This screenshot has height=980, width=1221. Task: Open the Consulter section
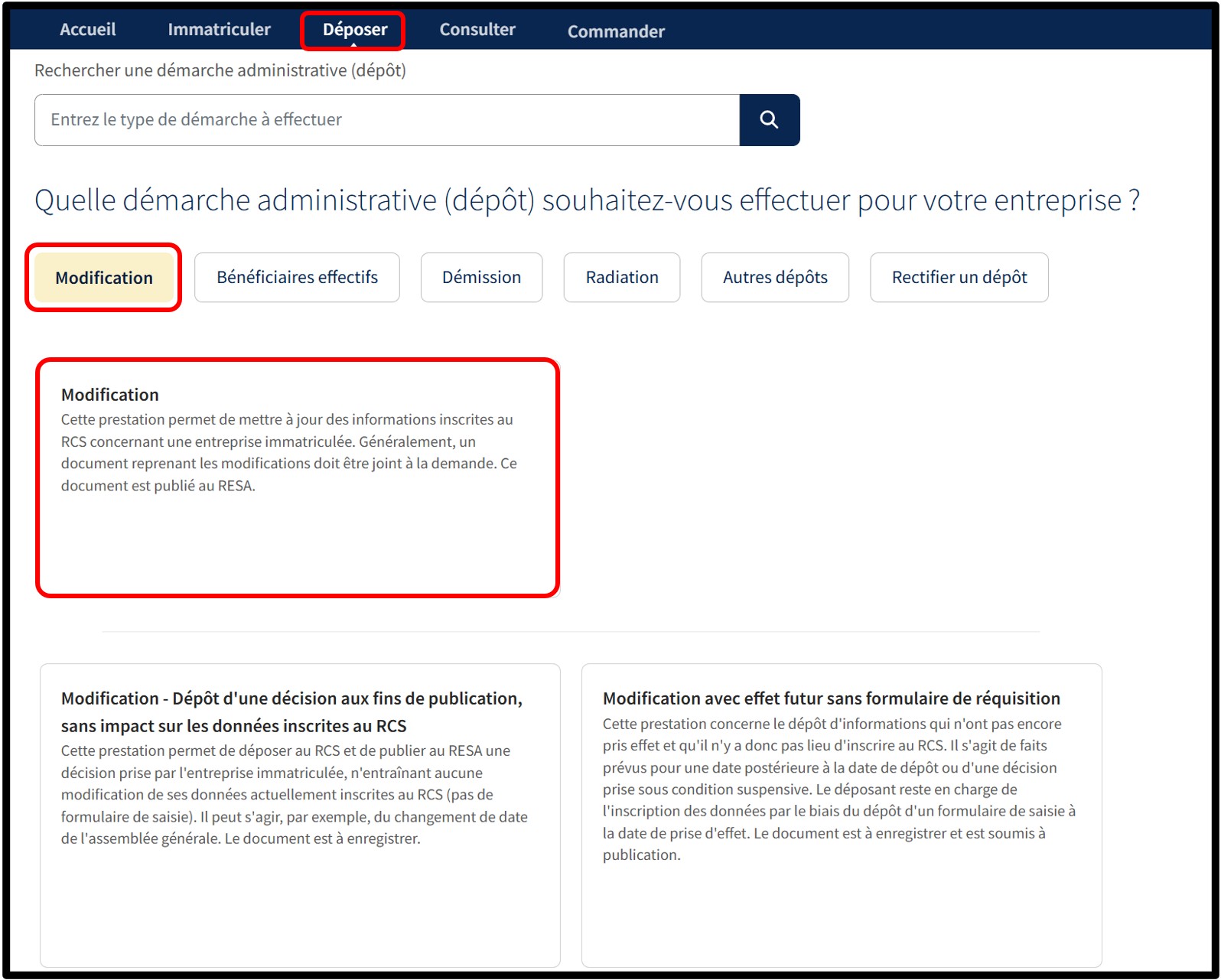tap(477, 30)
